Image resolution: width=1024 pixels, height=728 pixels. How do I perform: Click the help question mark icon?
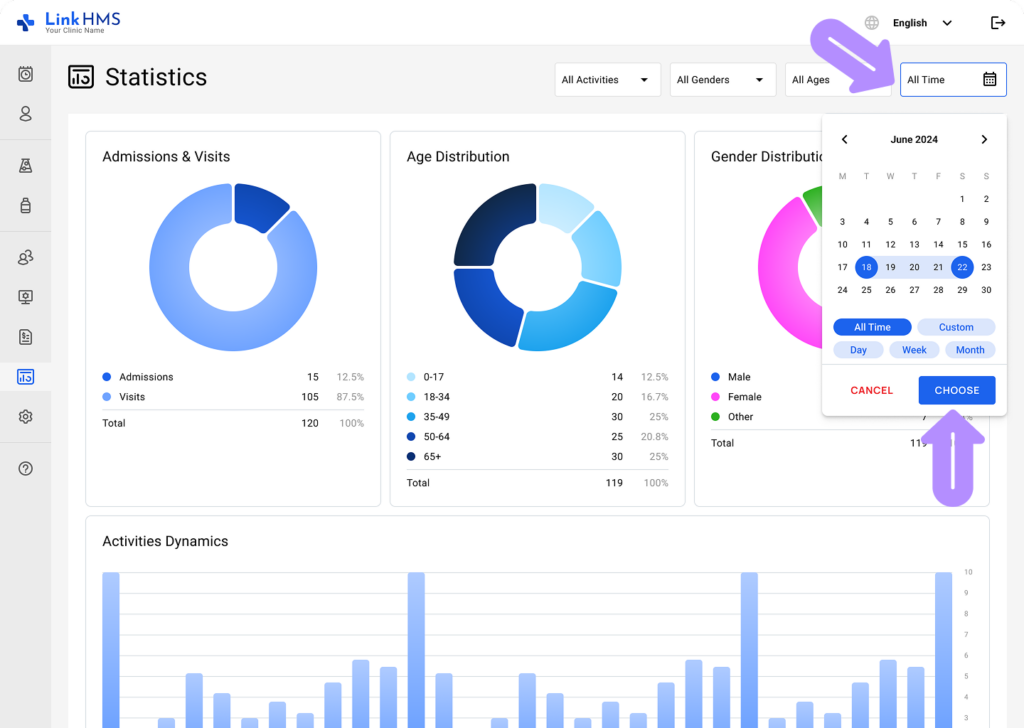point(24,467)
